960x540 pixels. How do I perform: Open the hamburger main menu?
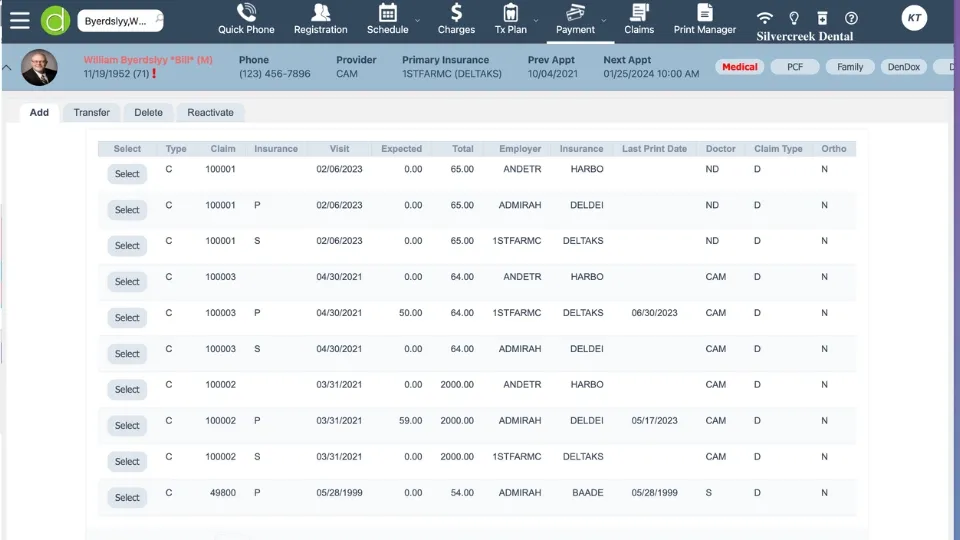point(19,19)
